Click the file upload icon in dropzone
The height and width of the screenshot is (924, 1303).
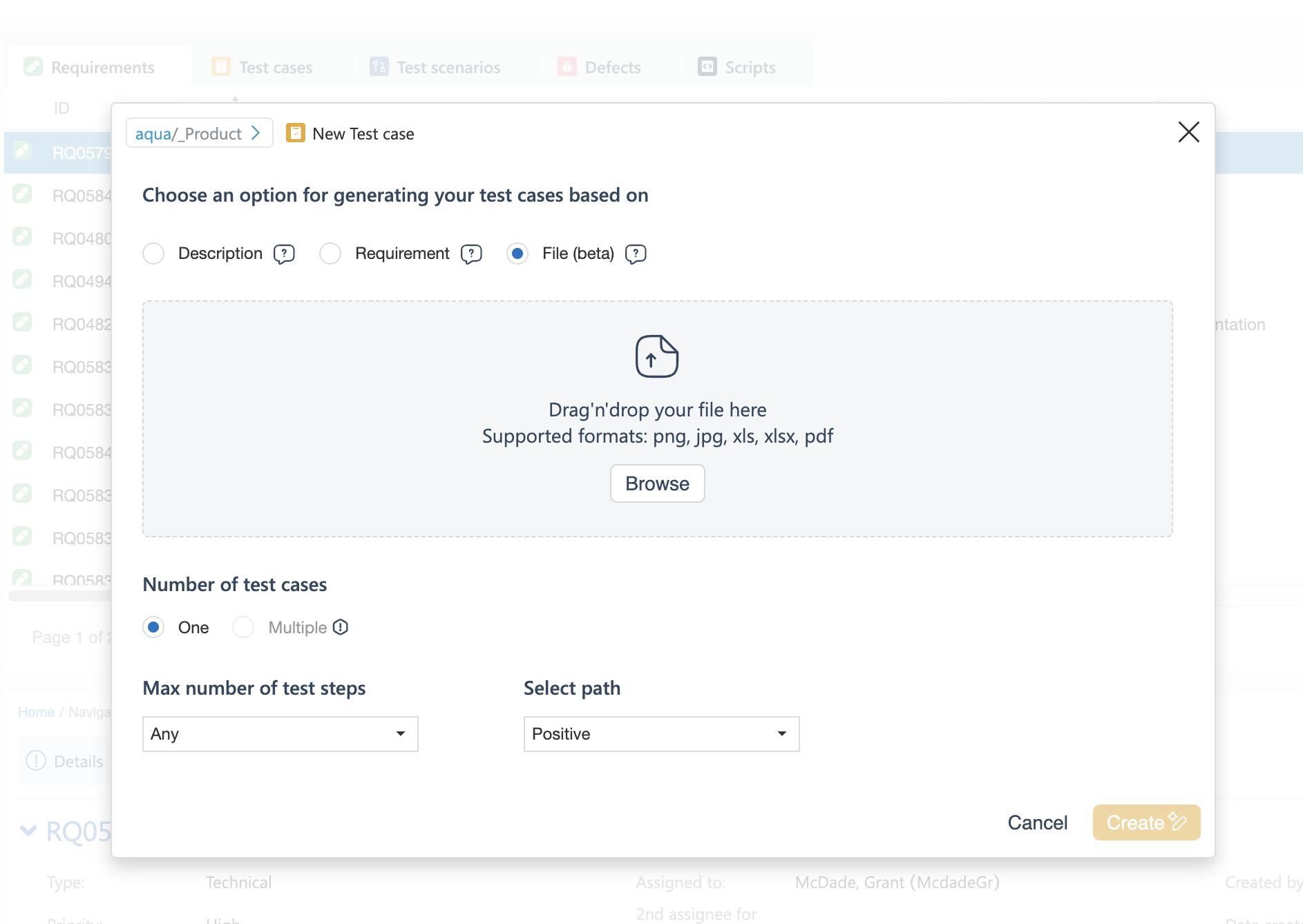[656, 356]
